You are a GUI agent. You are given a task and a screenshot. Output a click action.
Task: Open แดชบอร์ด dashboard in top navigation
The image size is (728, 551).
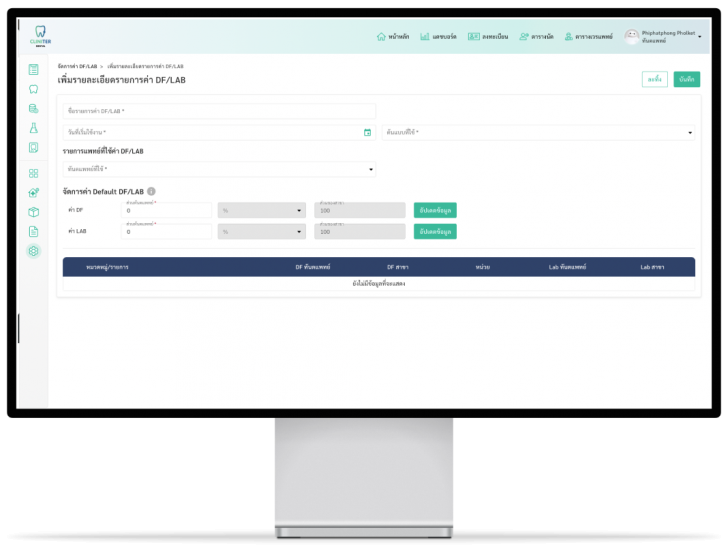(x=438, y=37)
